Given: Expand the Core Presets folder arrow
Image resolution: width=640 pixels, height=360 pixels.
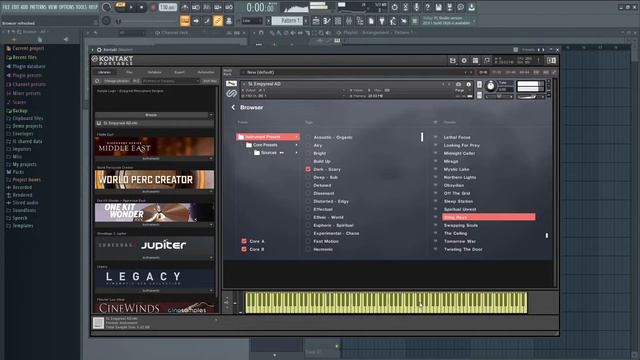Looking at the screenshot, I should point(296,145).
